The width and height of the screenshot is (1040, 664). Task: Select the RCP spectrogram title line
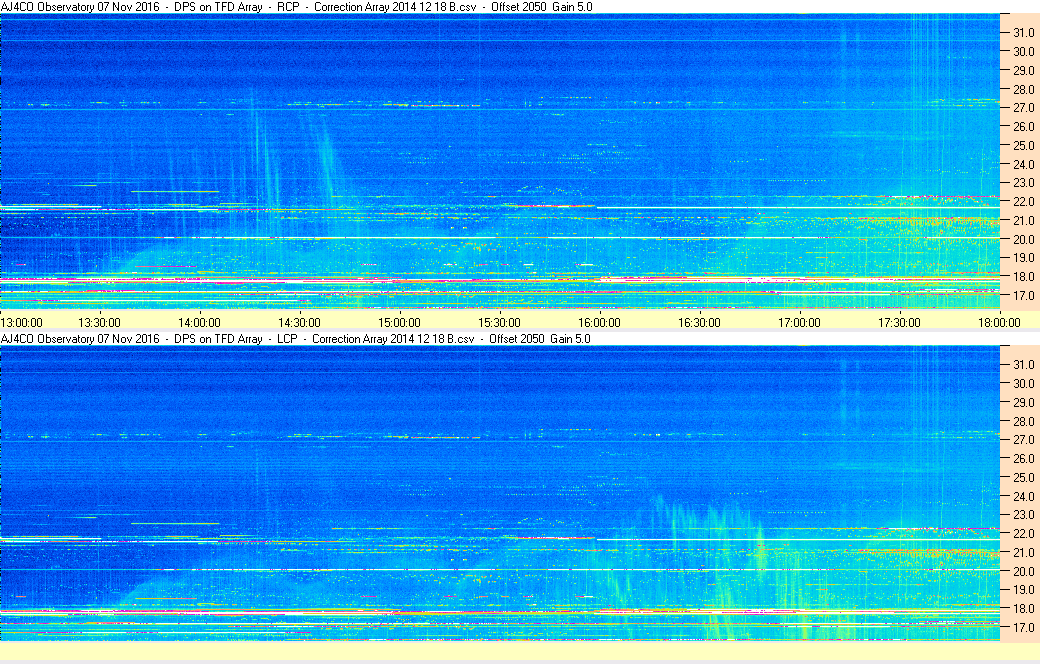296,7
